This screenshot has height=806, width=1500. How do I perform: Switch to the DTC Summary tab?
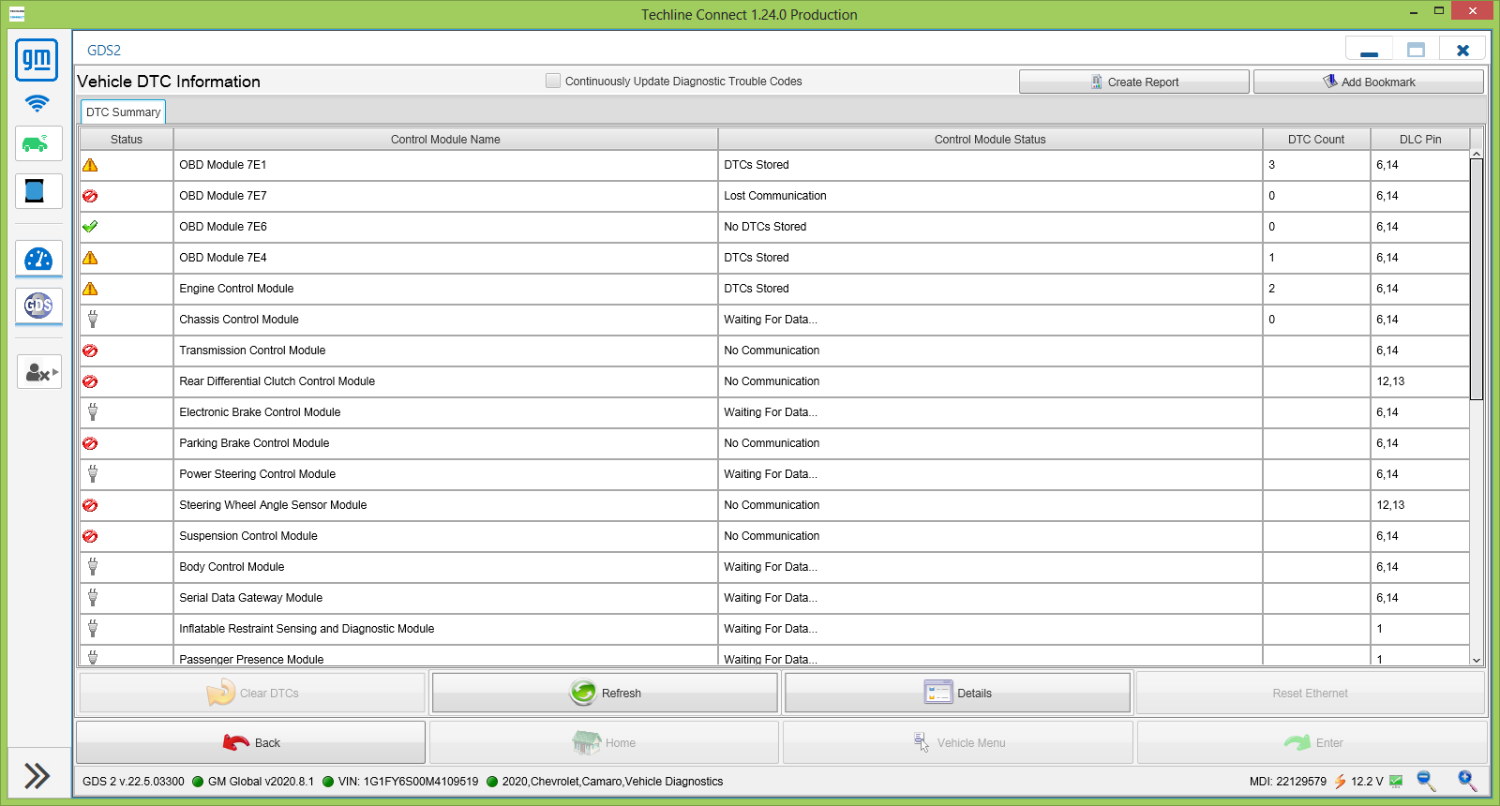[123, 112]
